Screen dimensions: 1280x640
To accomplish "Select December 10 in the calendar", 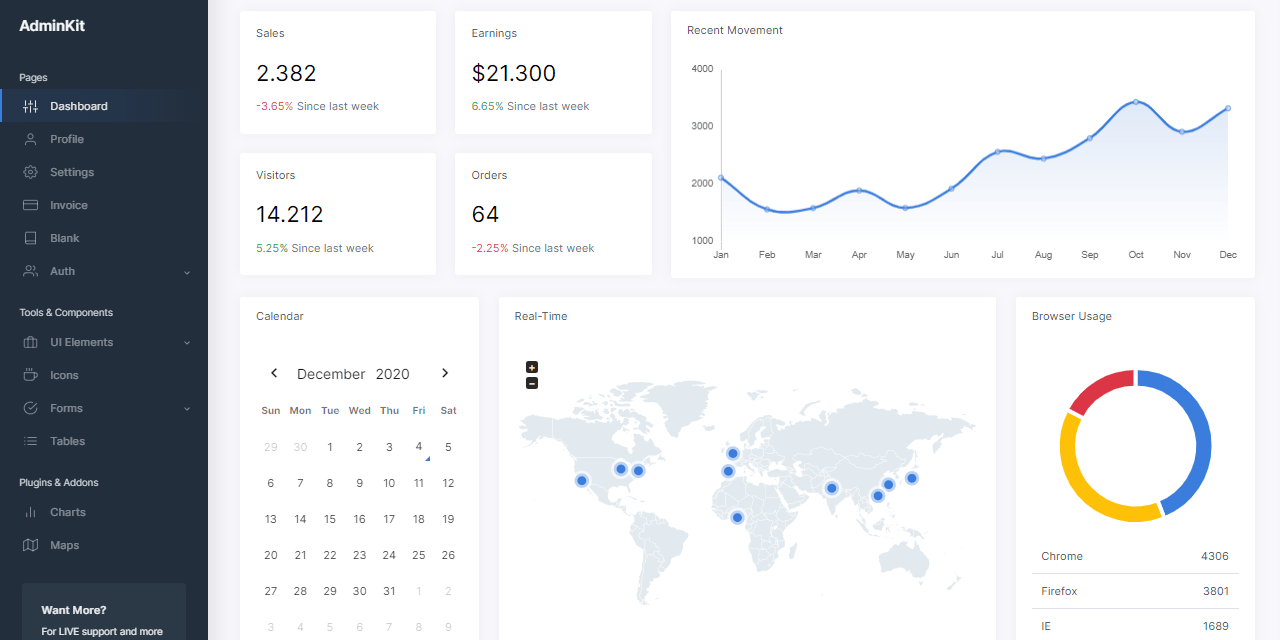I will 389,483.
